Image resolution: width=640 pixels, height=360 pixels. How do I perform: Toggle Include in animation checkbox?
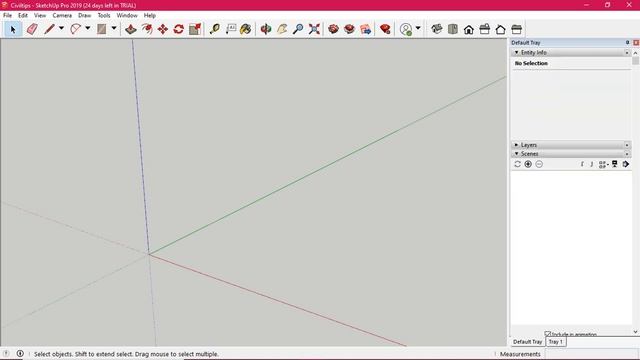click(x=548, y=334)
